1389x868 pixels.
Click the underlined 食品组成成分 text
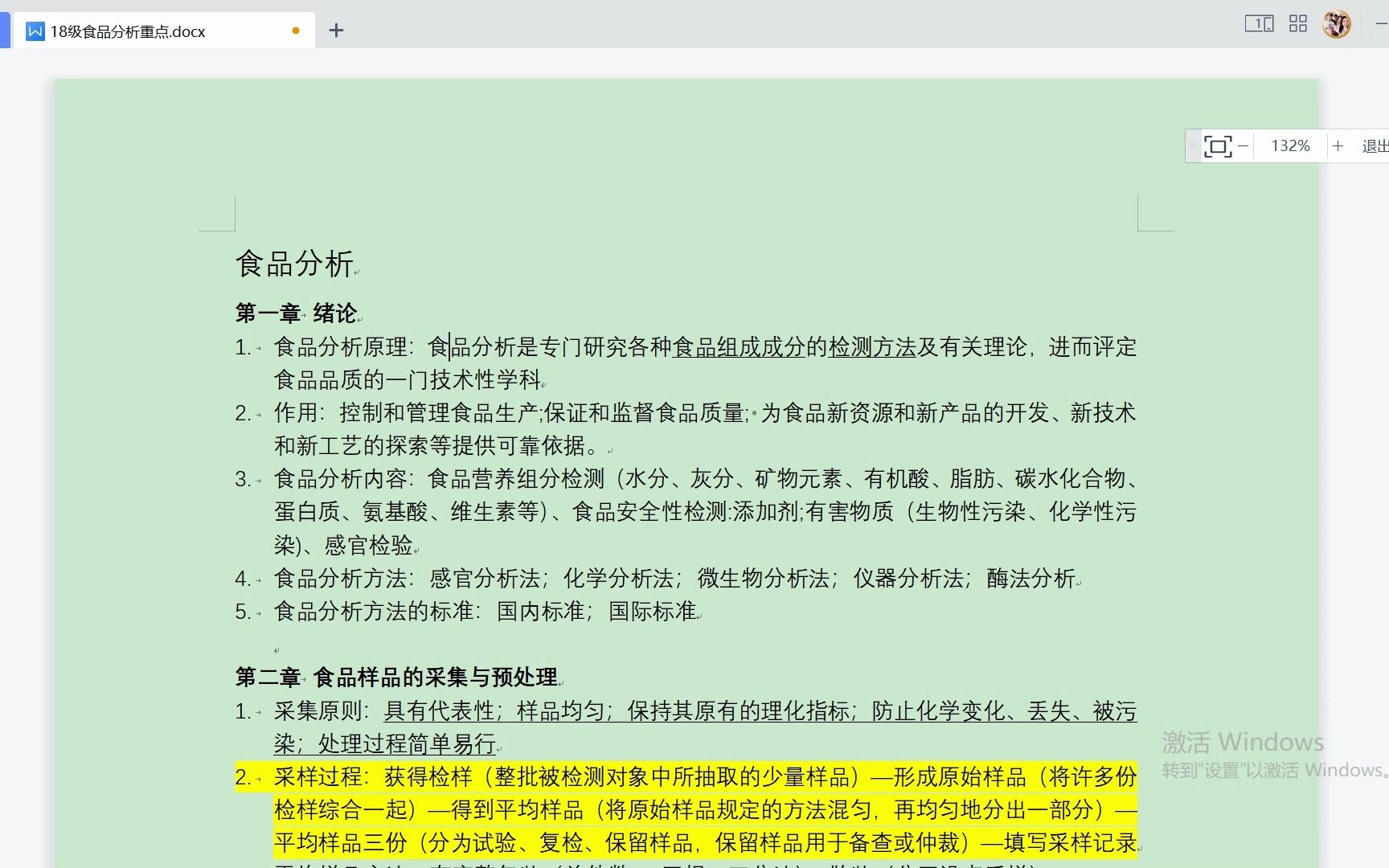pos(739,347)
